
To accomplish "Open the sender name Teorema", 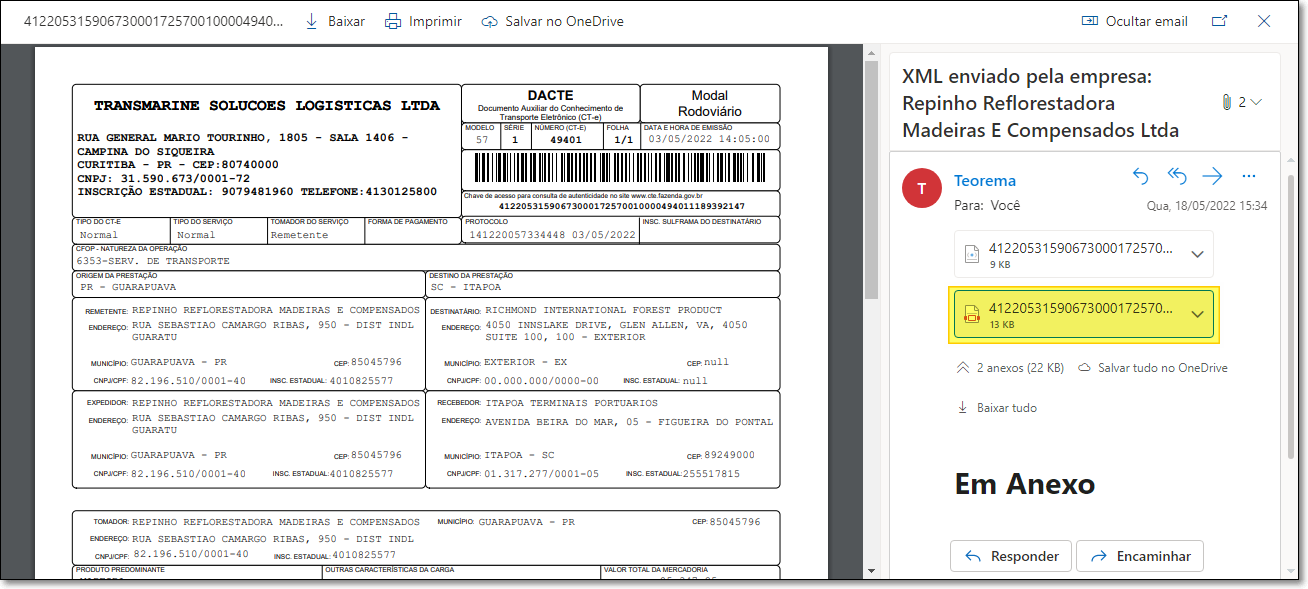I will [985, 180].
